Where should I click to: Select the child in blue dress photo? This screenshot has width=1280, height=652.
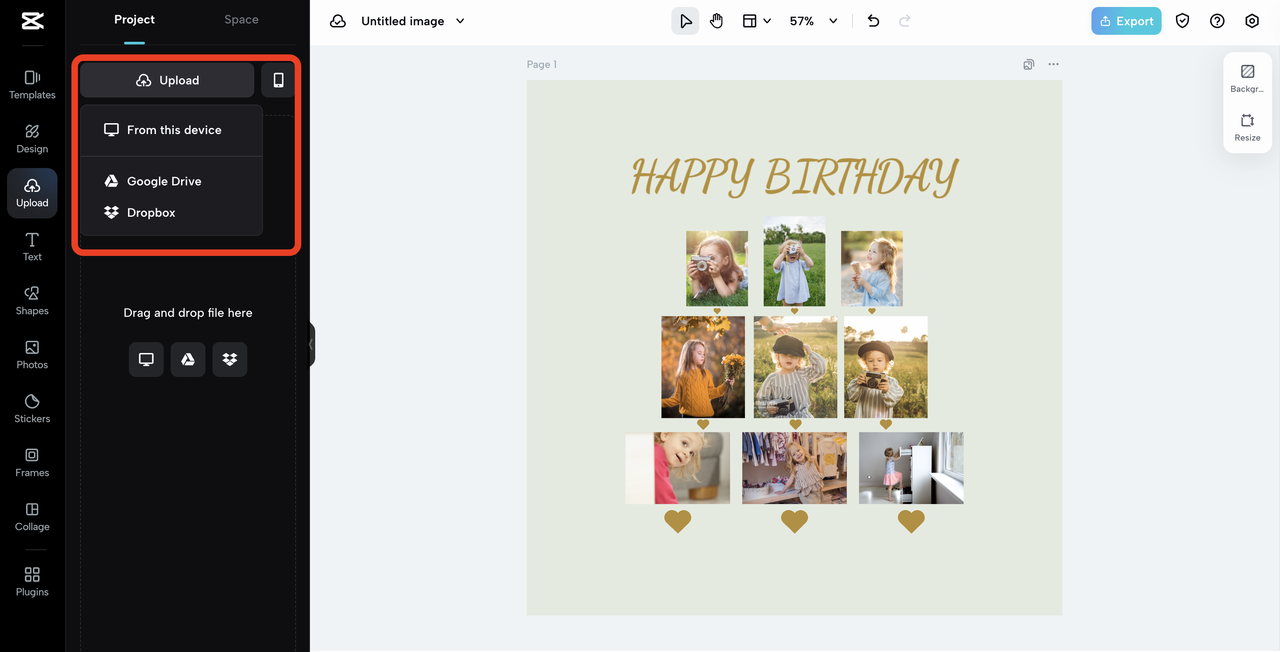pyautogui.click(x=794, y=261)
